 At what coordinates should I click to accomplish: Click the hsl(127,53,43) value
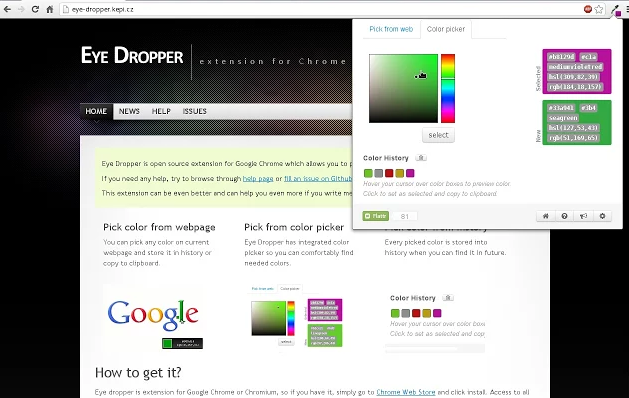[573, 128]
